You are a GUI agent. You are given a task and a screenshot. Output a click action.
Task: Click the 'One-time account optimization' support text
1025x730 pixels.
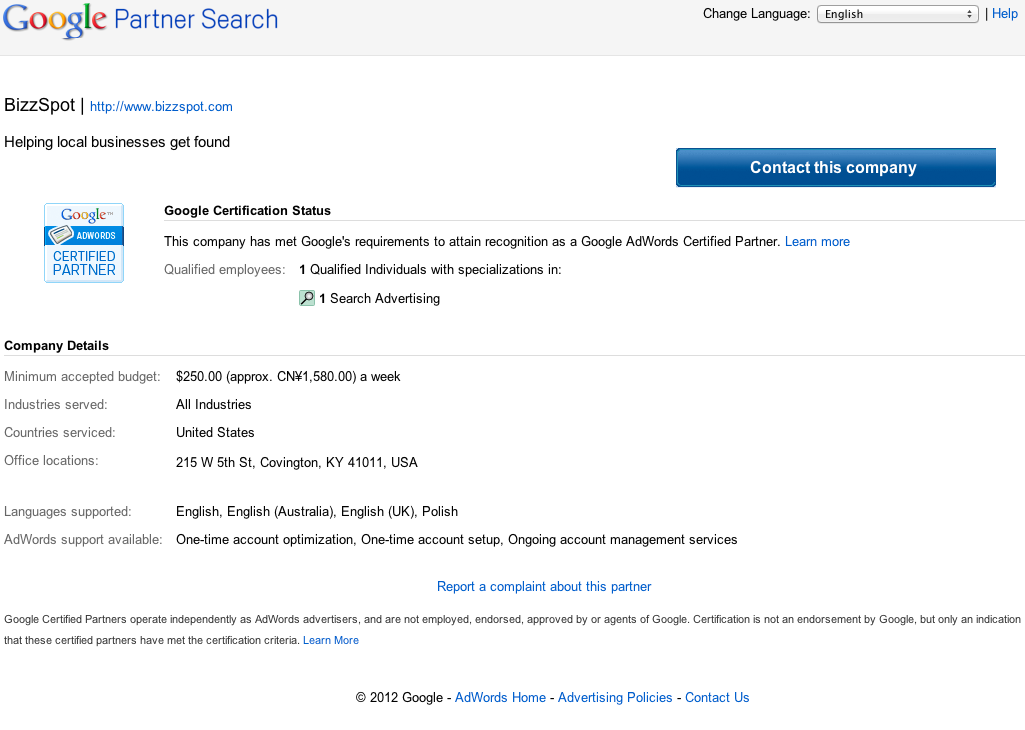pyautogui.click(x=265, y=540)
